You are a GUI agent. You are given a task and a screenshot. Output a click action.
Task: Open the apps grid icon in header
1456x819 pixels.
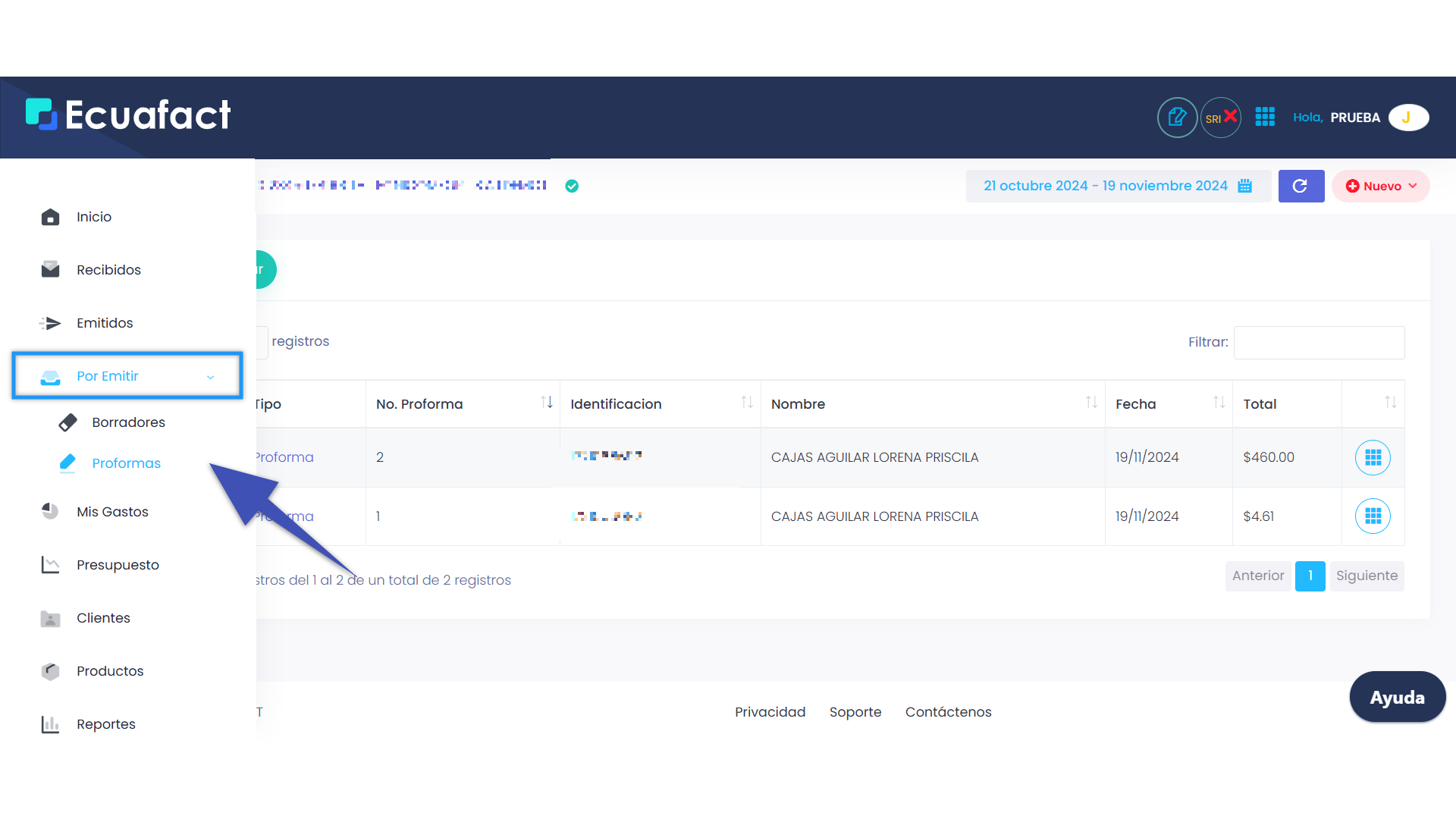(1265, 117)
